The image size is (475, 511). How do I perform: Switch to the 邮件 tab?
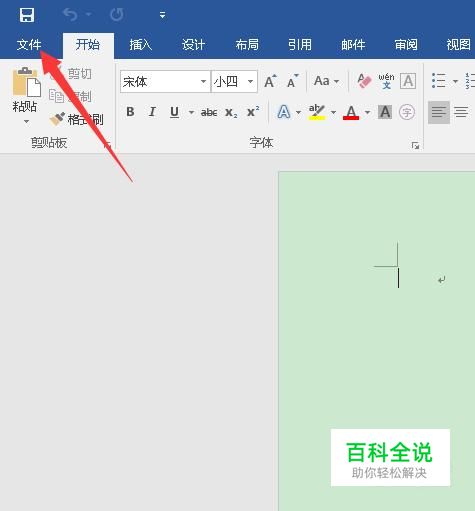[353, 45]
